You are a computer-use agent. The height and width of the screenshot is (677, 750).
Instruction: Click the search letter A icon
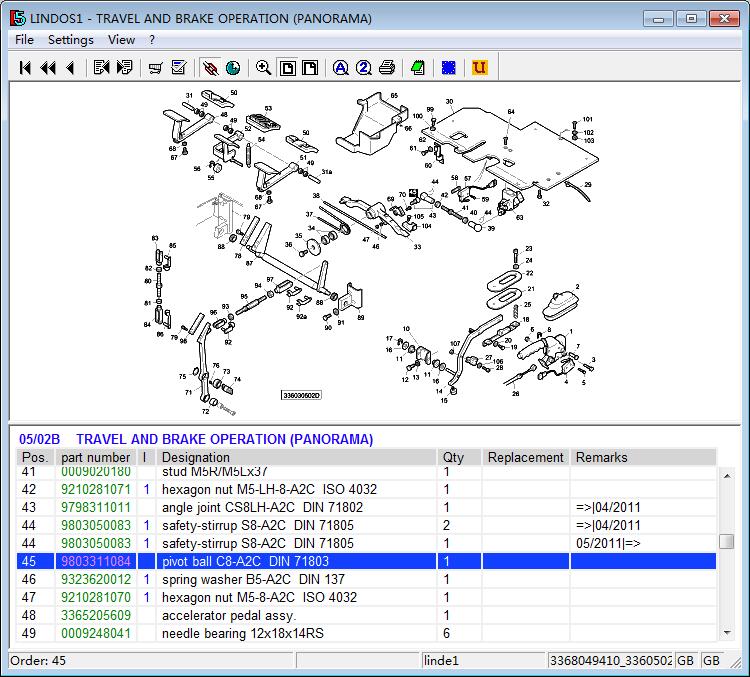[341, 68]
